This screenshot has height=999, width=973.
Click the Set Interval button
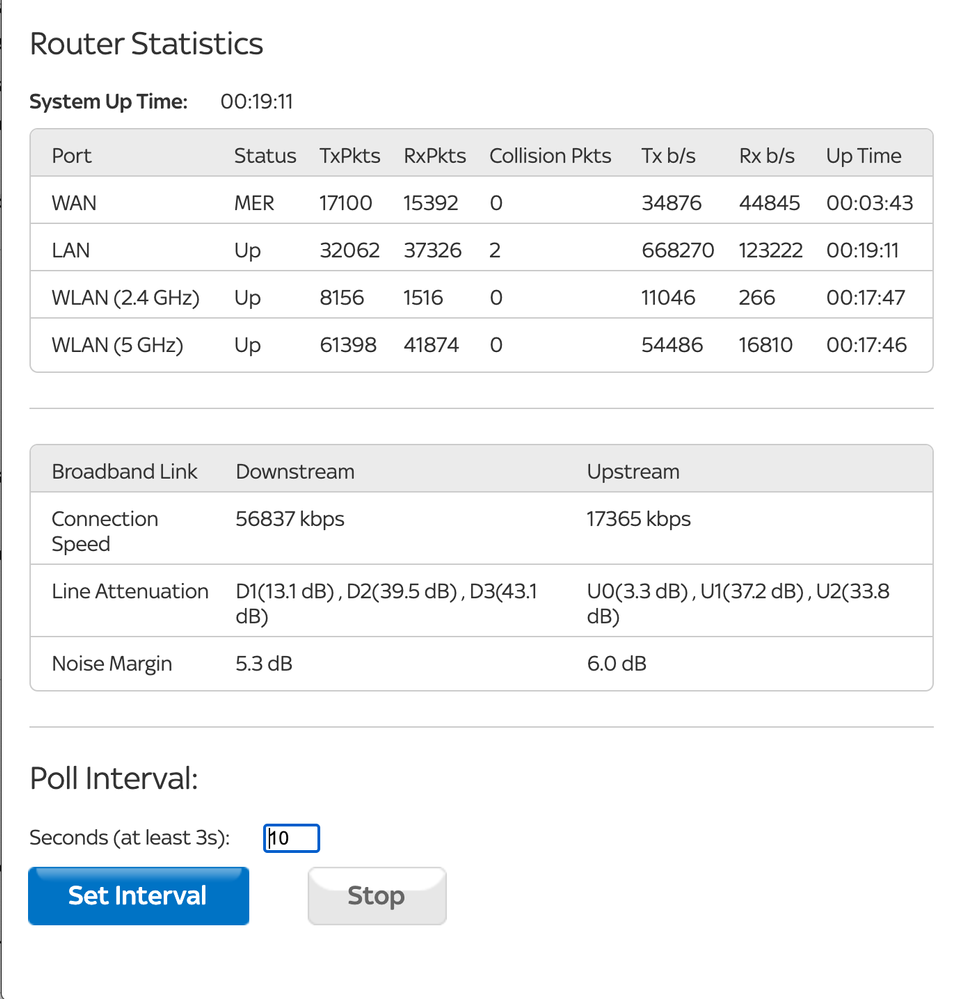(138, 896)
